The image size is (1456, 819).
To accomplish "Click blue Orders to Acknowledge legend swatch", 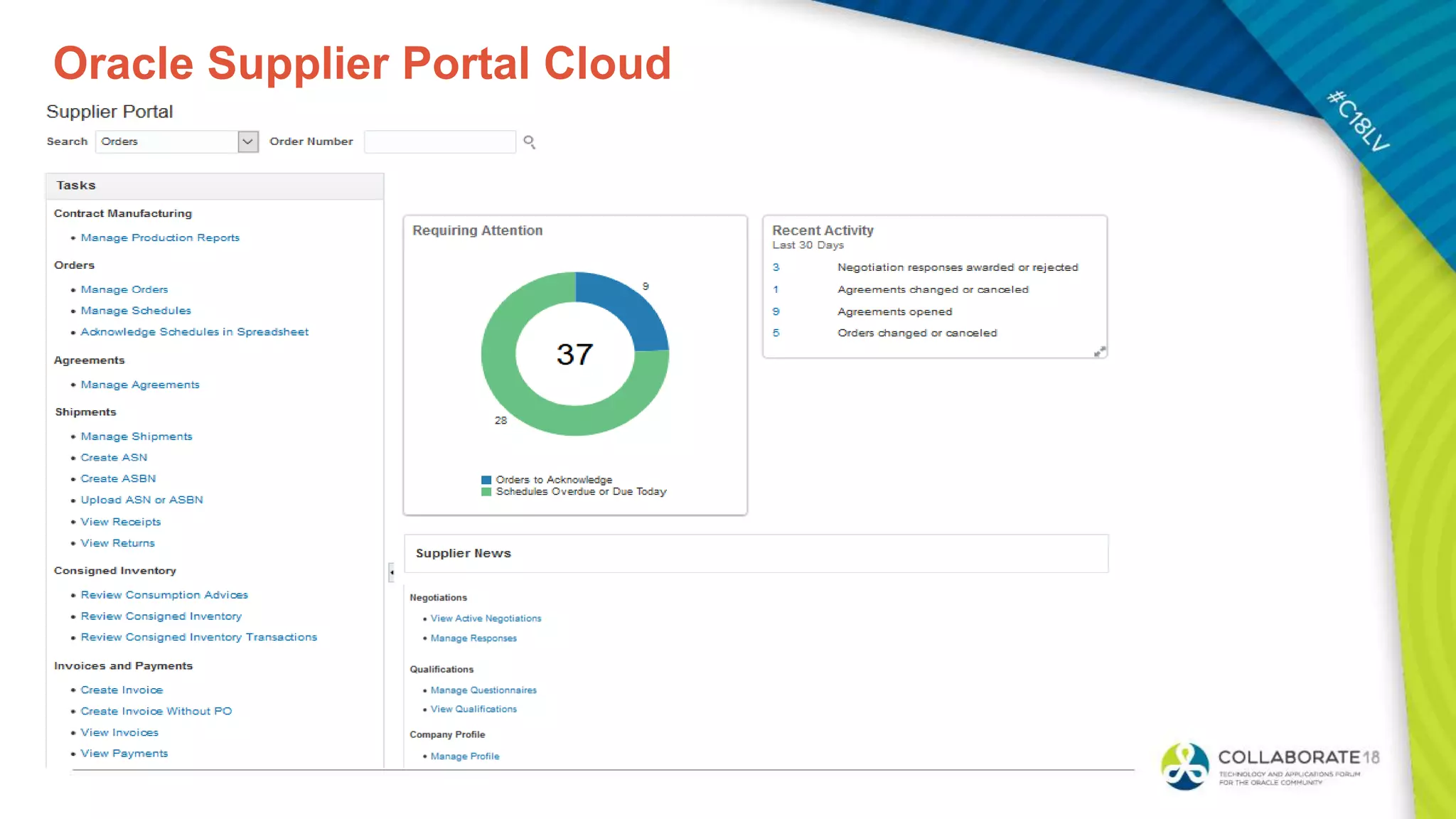I will click(486, 480).
